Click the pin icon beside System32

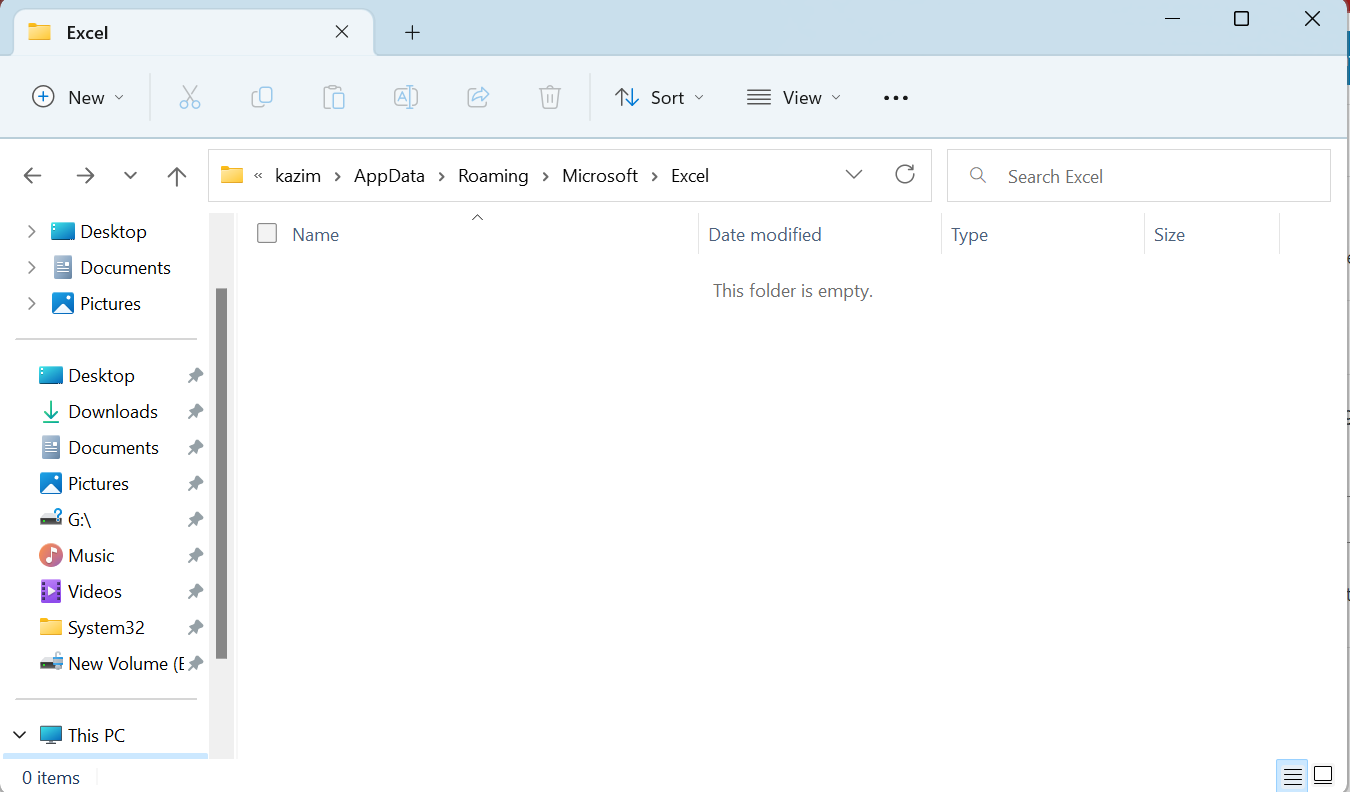[x=195, y=627]
